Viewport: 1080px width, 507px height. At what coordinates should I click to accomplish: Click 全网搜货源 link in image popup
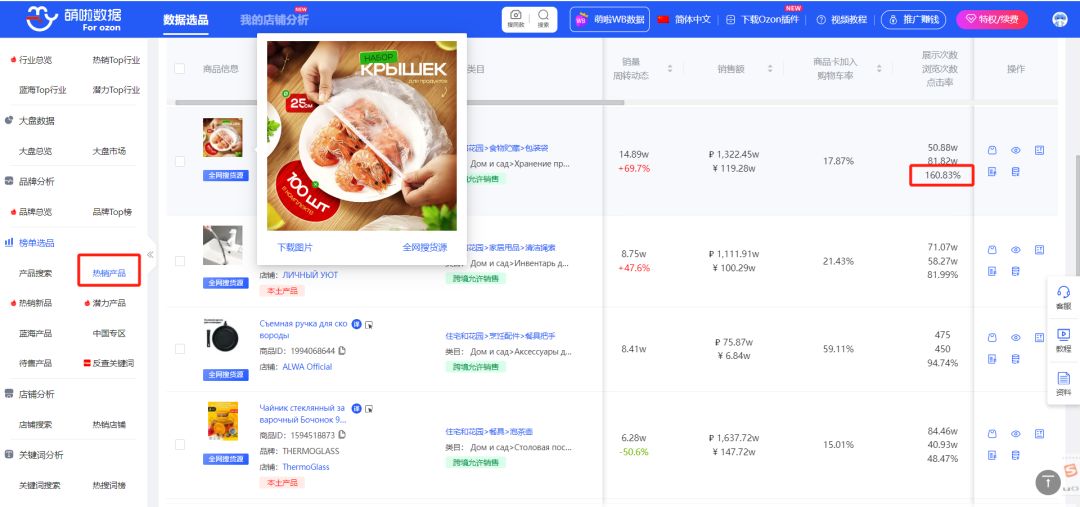click(x=425, y=247)
